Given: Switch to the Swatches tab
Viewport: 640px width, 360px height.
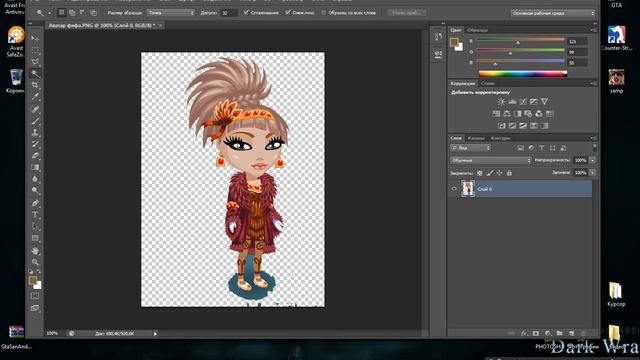Looking at the screenshot, I should point(477,30).
